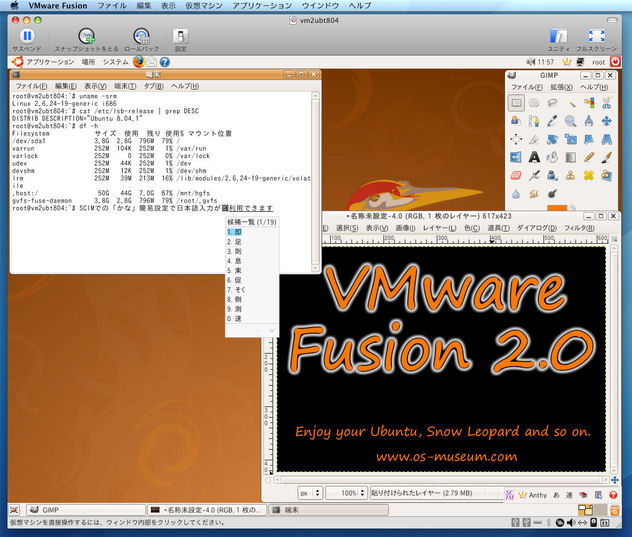The height and width of the screenshot is (537, 632).
Task: Select the Perspective tool in GIMP toolbox
Action: [607, 139]
